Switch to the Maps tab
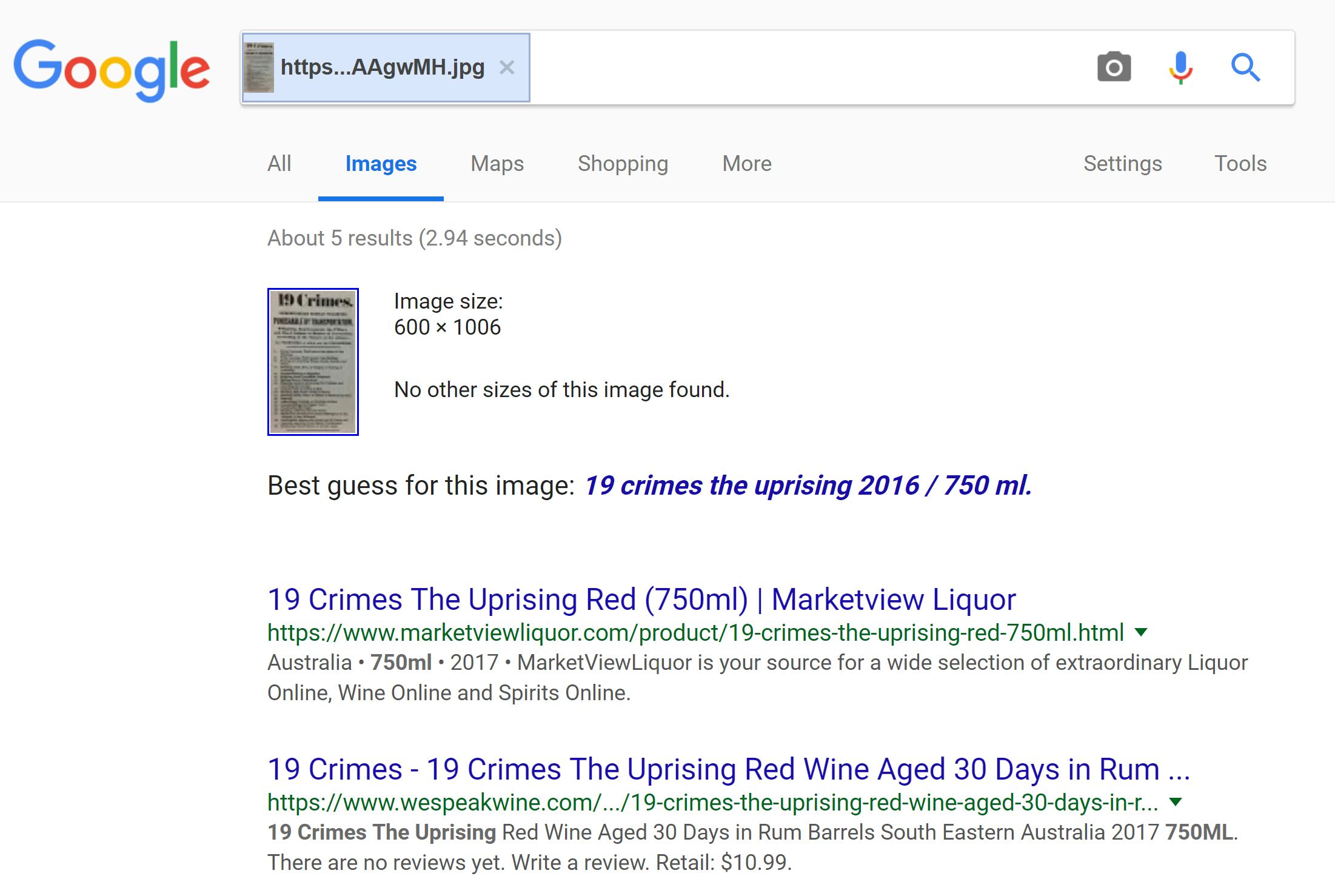This screenshot has height=896, width=1335. coord(497,164)
